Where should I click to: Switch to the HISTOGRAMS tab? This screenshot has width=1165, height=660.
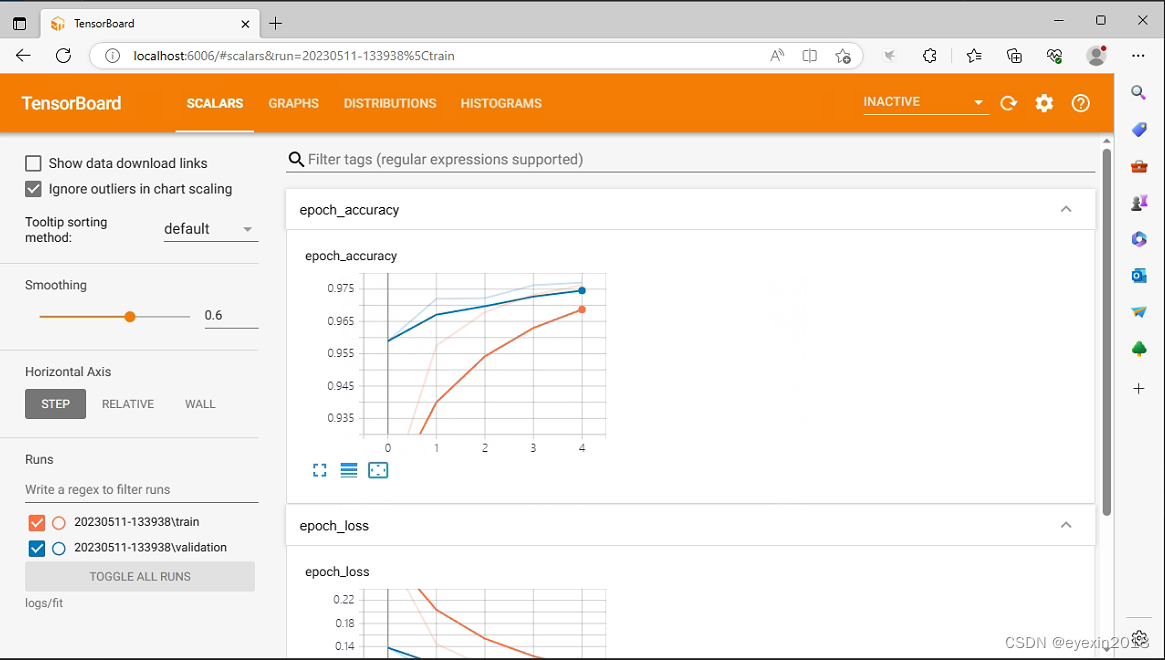point(501,103)
